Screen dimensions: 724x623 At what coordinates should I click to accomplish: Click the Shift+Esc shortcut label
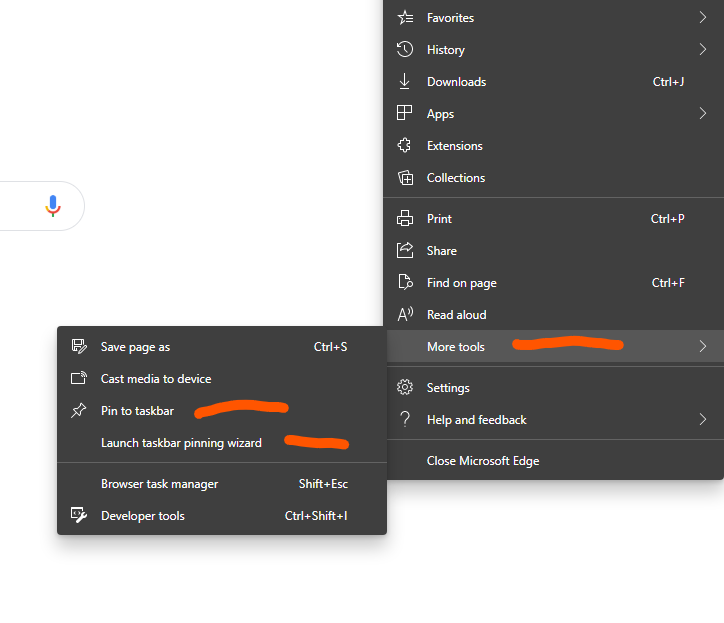coord(323,483)
